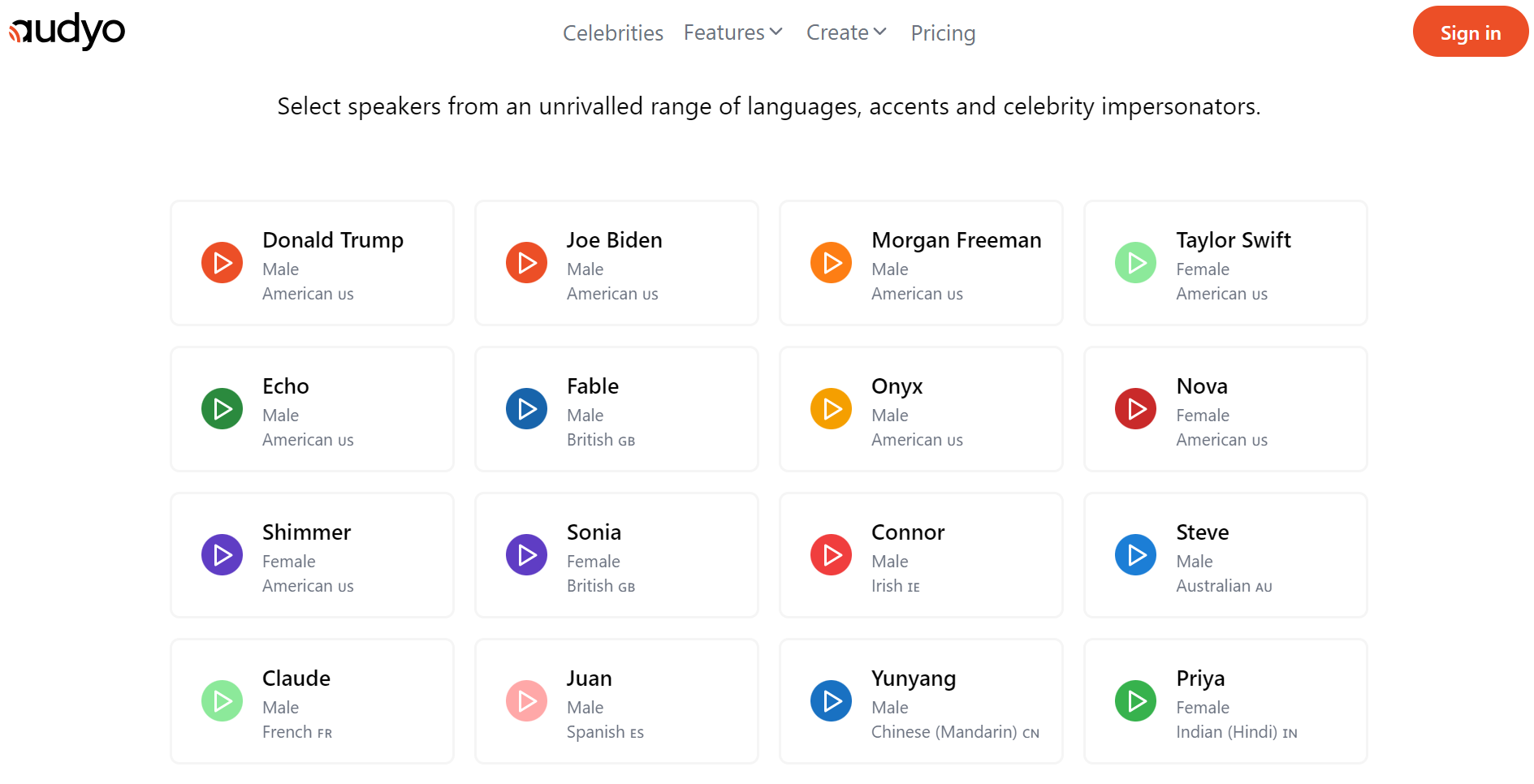Play Donald Trump voice sample
Image resolution: width=1534 pixels, height=784 pixels.
click(222, 263)
